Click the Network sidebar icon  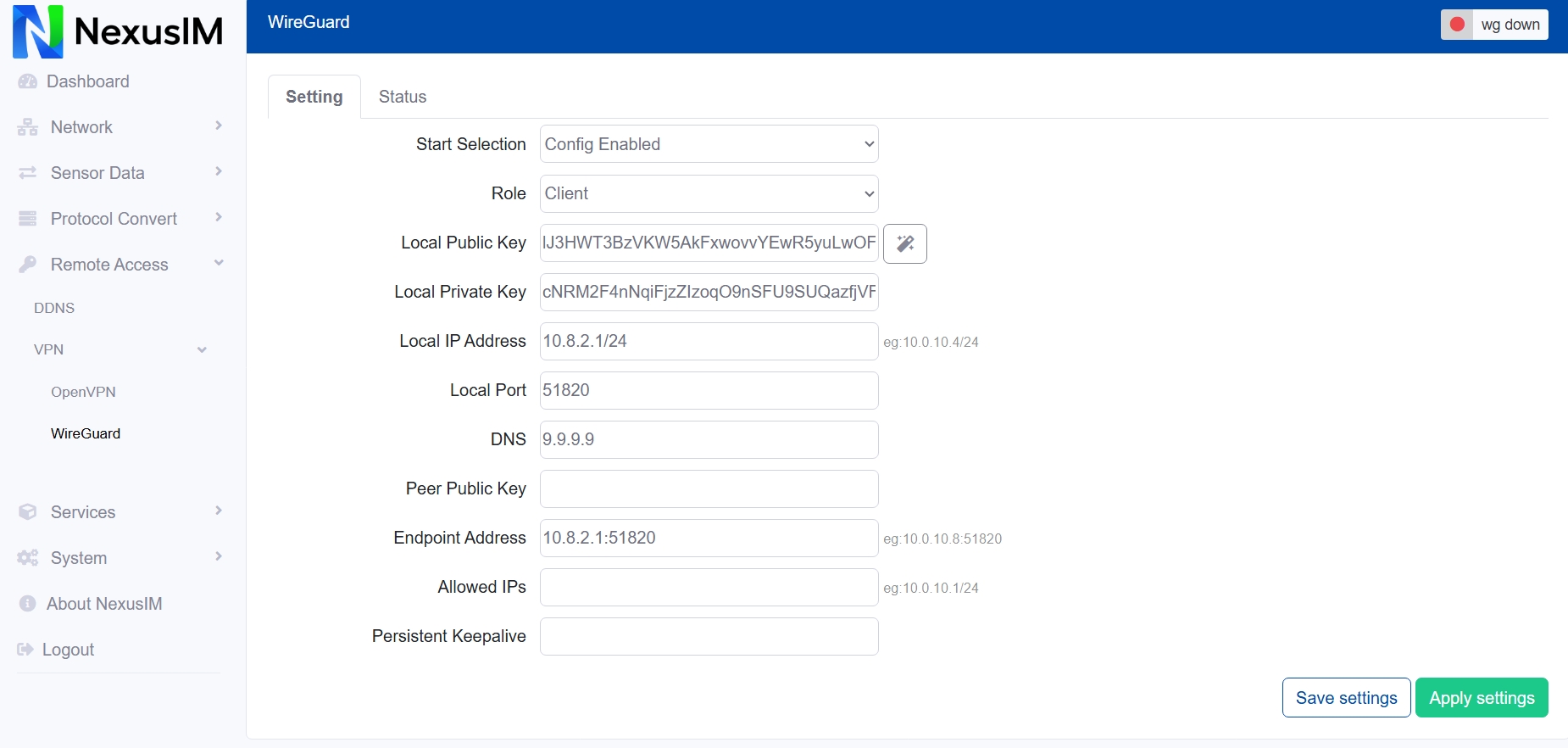(x=28, y=127)
